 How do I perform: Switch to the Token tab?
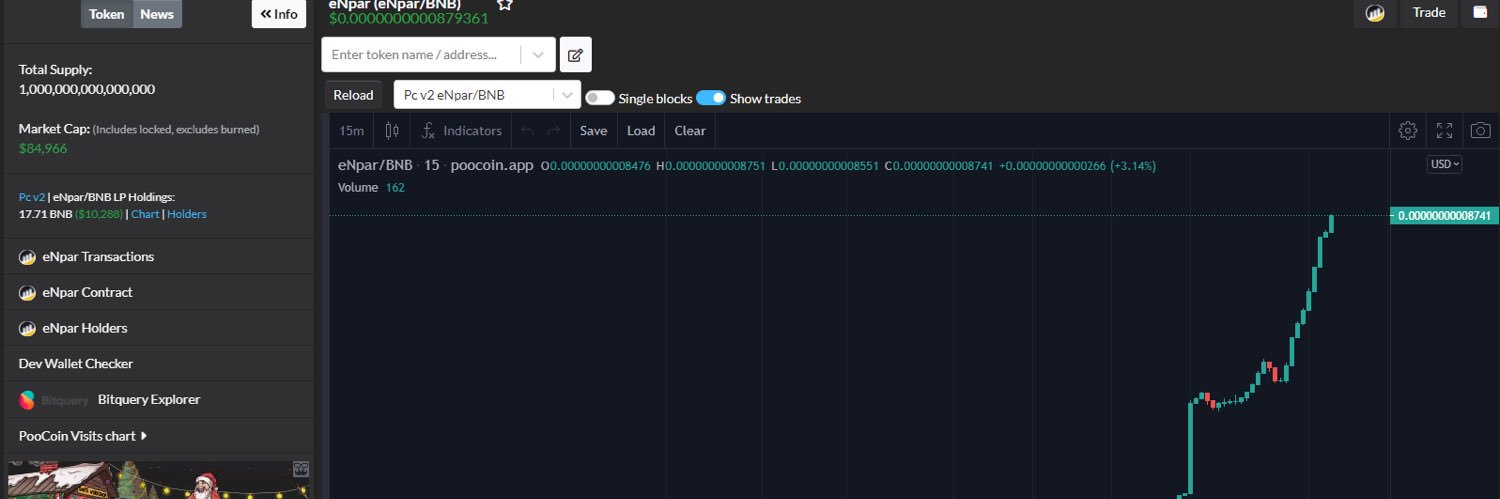[x=107, y=14]
